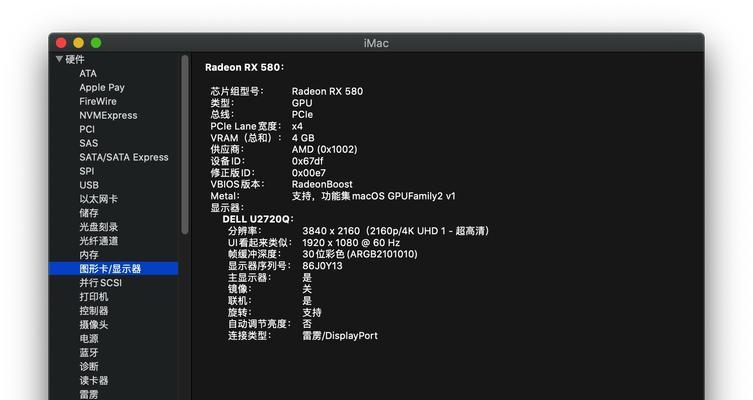Select 光纤通道 in the sidebar
The height and width of the screenshot is (400, 753).
[98, 241]
